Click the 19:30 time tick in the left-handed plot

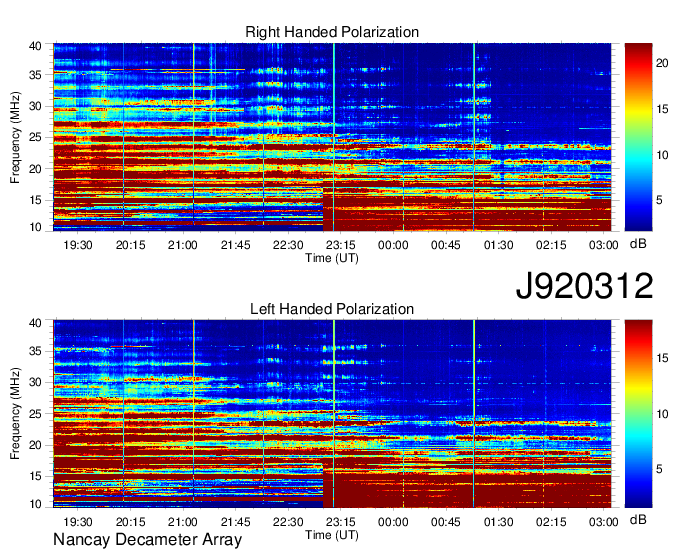coord(78,522)
